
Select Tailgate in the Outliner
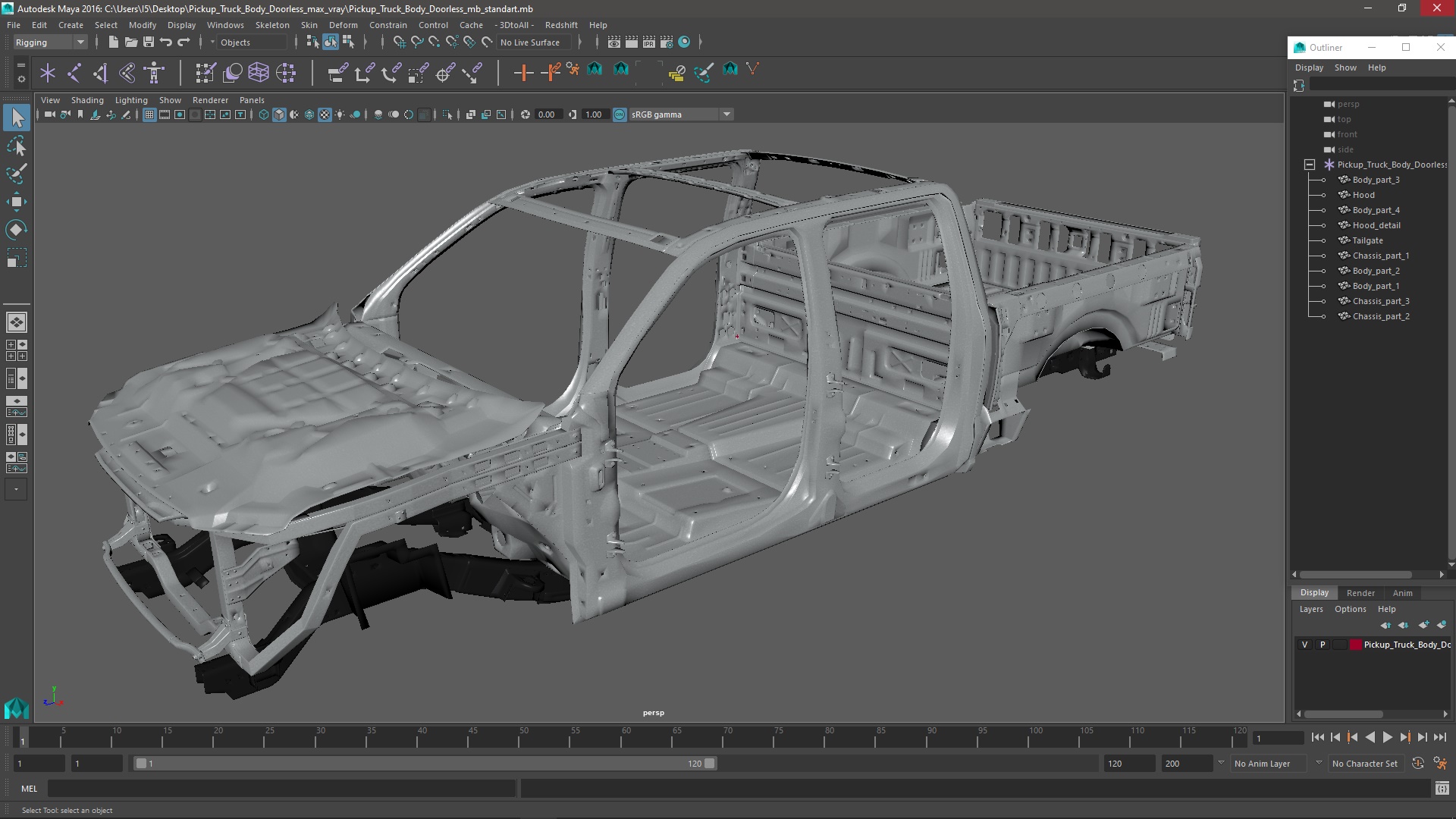click(x=1367, y=240)
